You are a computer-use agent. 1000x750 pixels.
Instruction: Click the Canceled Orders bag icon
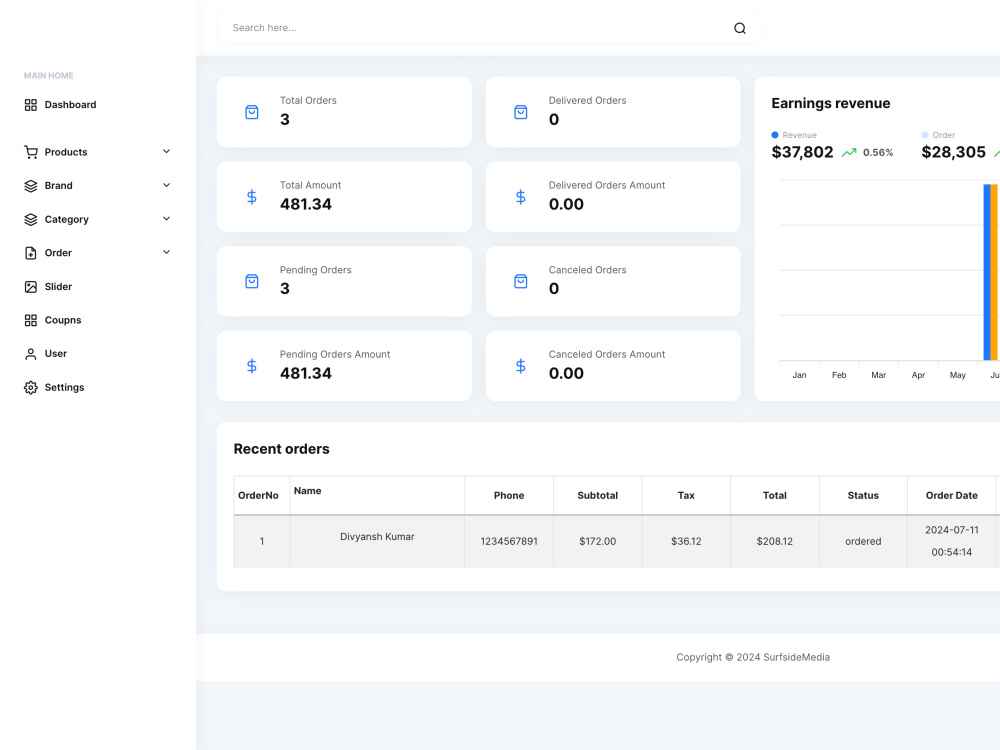pyautogui.click(x=521, y=281)
